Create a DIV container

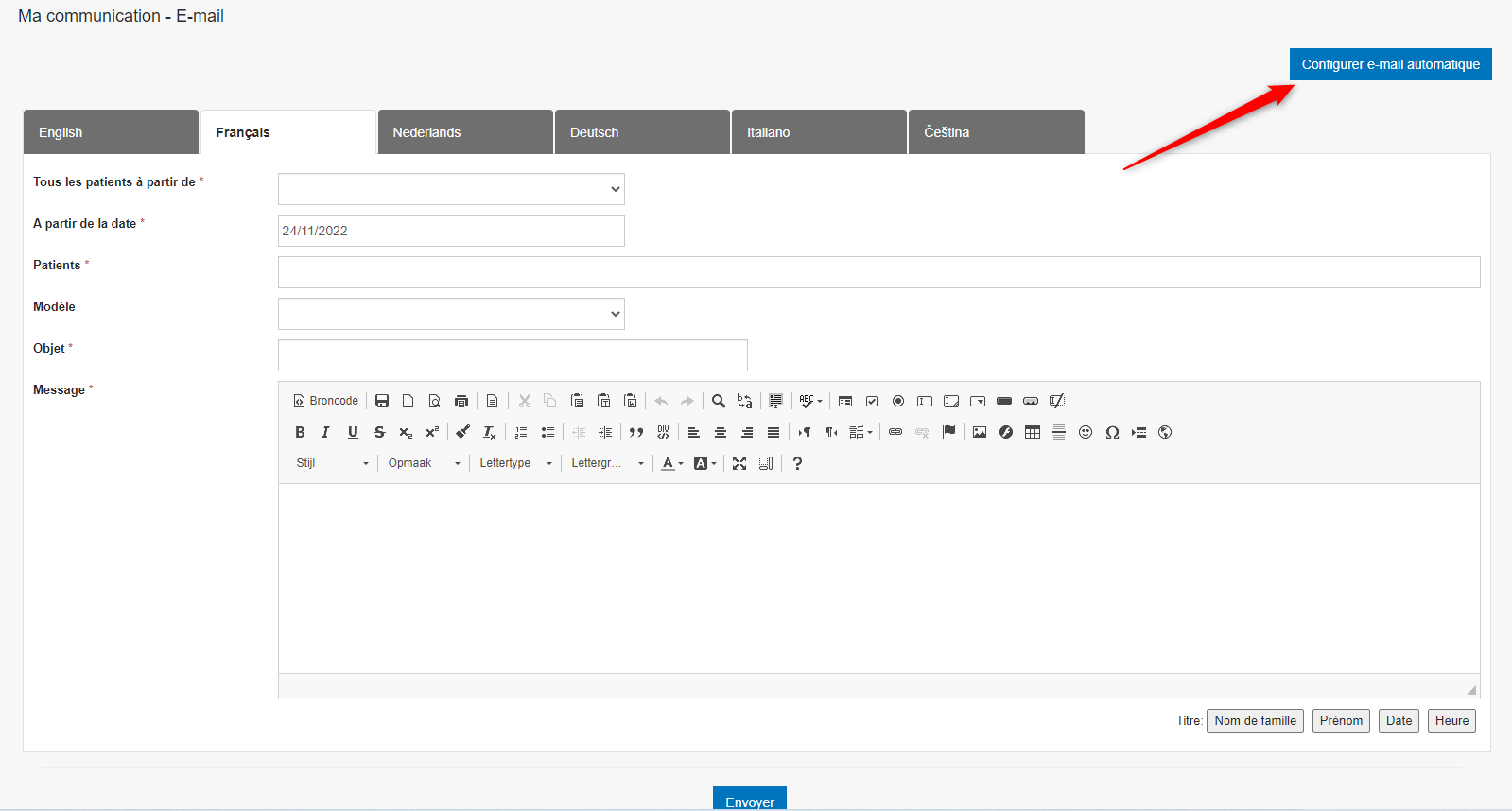click(x=663, y=432)
